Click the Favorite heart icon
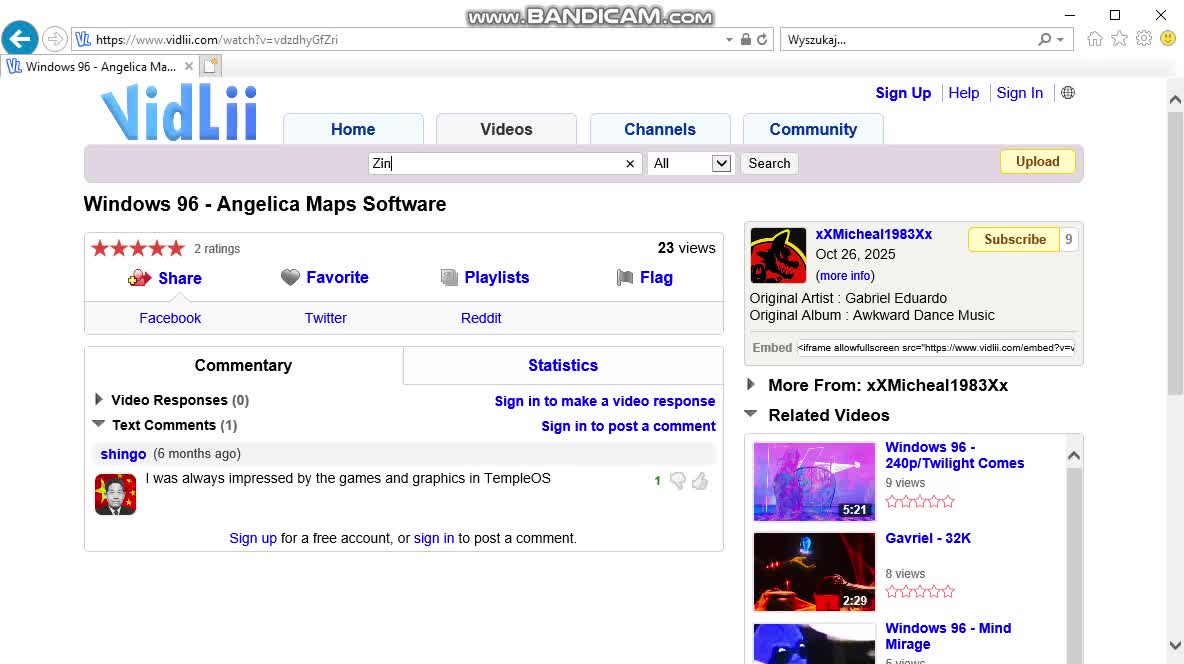The width and height of the screenshot is (1184, 664). (x=290, y=277)
